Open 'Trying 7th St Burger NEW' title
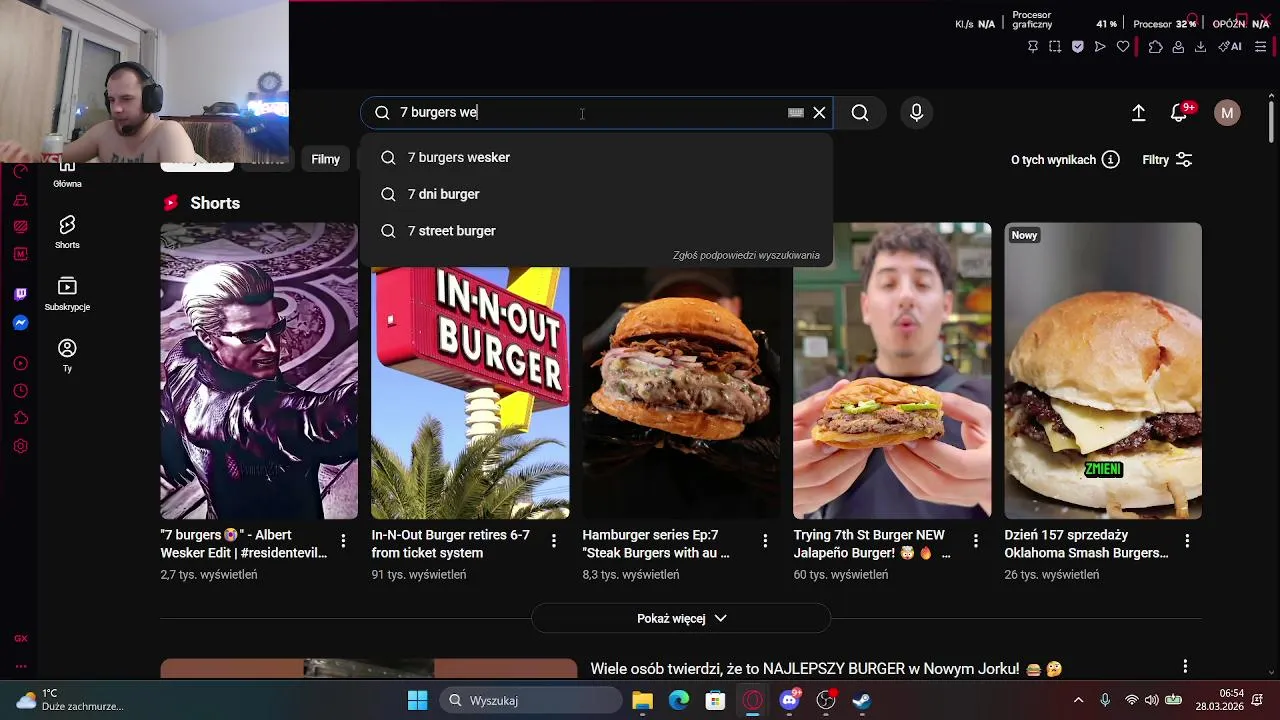Screen dimensions: 1280x720 (x=871, y=544)
